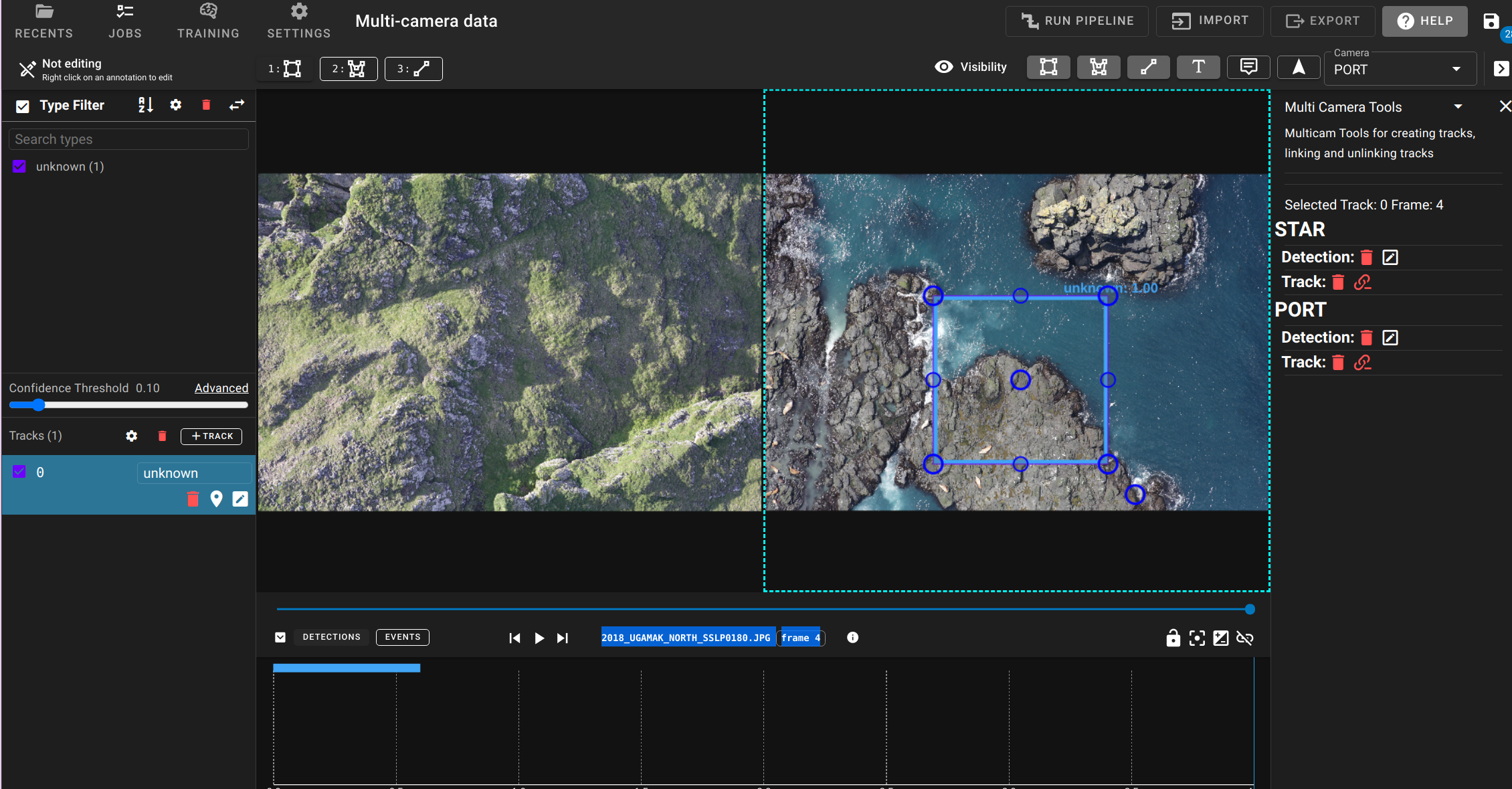Switch to the Events timeline tab
Screen dimensions: 1512x789
tap(402, 637)
